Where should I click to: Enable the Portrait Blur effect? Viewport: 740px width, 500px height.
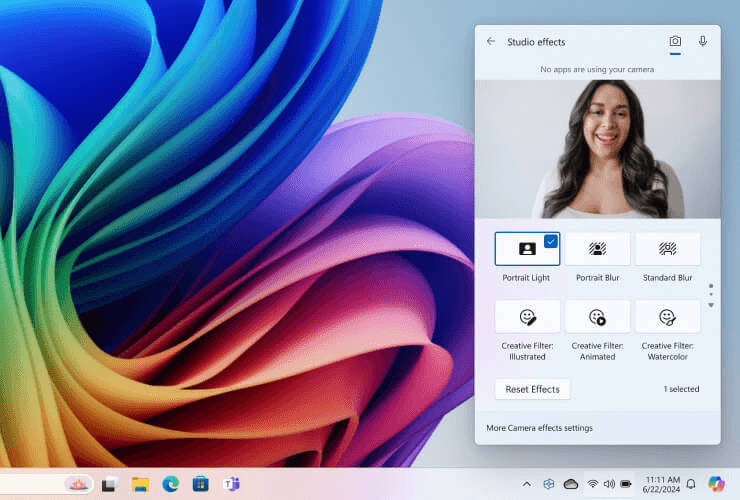point(597,249)
